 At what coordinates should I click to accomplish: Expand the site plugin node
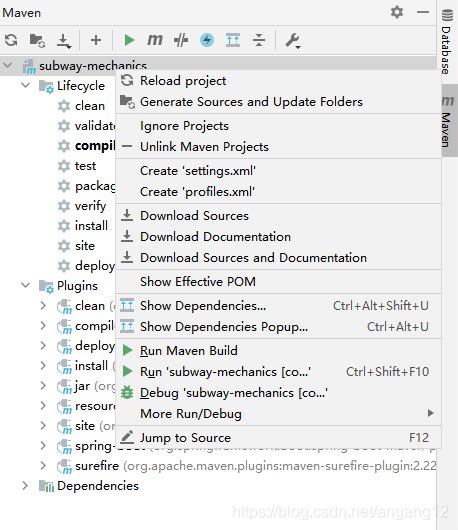[x=43, y=426]
